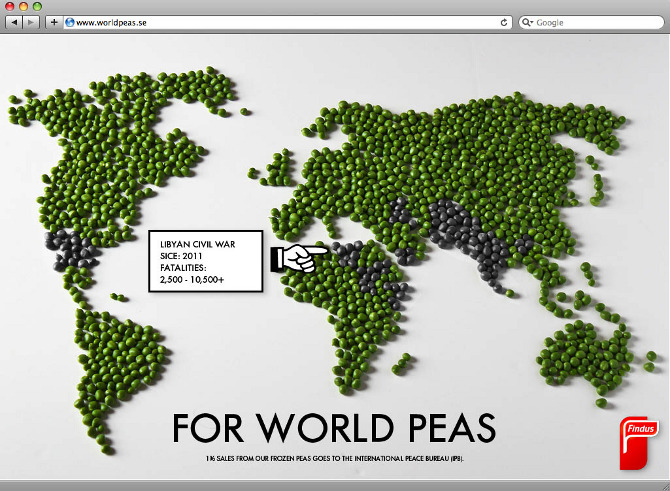Close the window with the red button

point(9,6)
